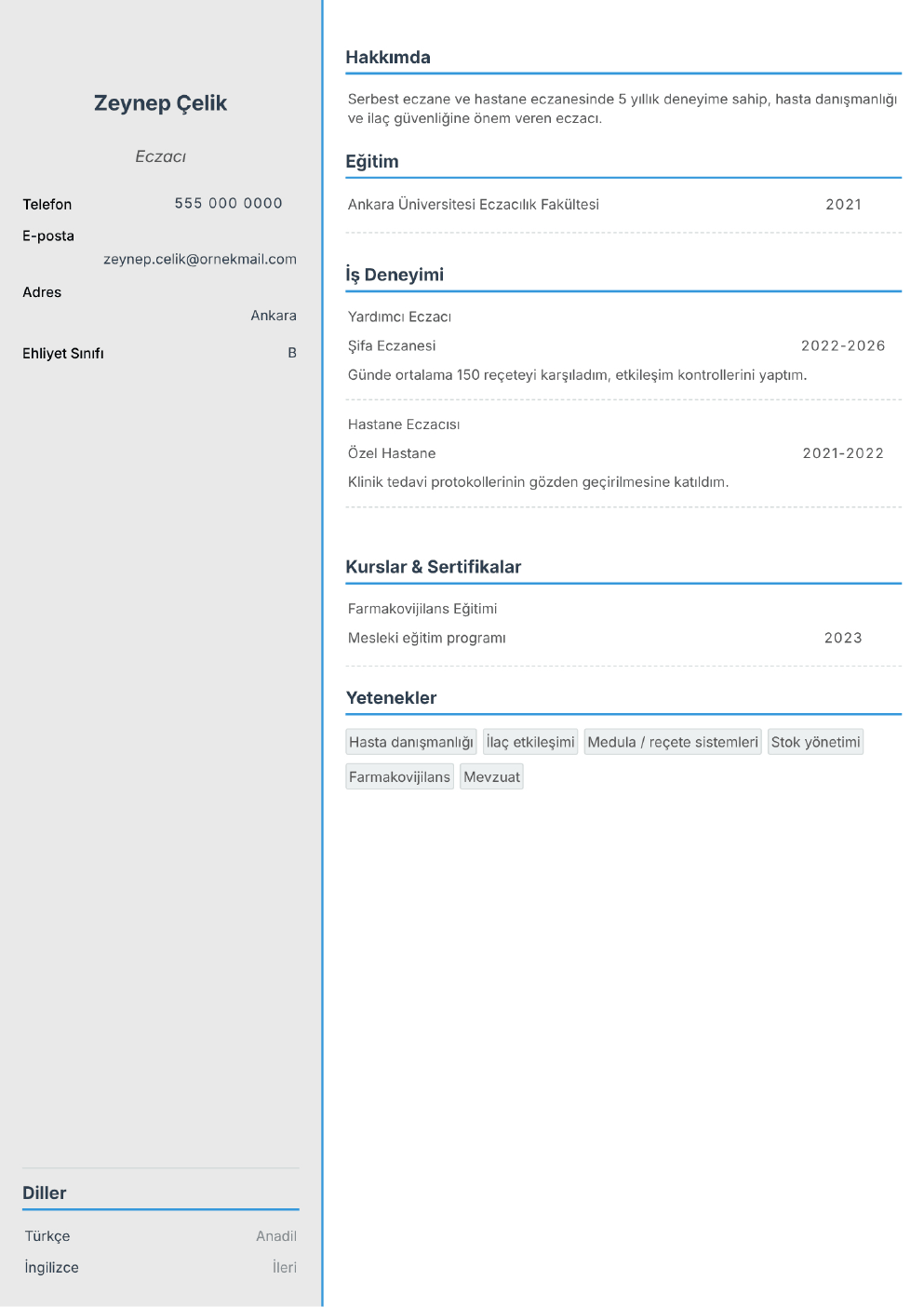The image size is (924, 1307).
Task: Select the date range 2021-2022
Action: coord(843,453)
